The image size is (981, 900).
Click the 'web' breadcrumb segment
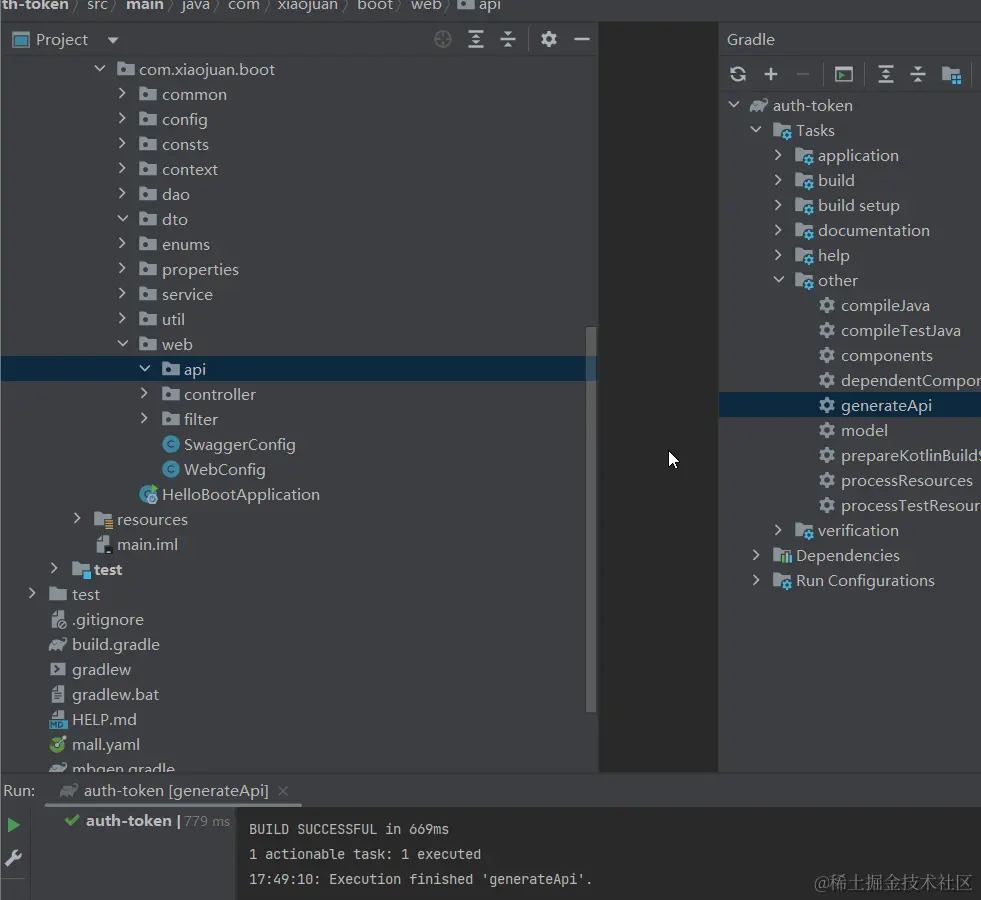click(426, 6)
